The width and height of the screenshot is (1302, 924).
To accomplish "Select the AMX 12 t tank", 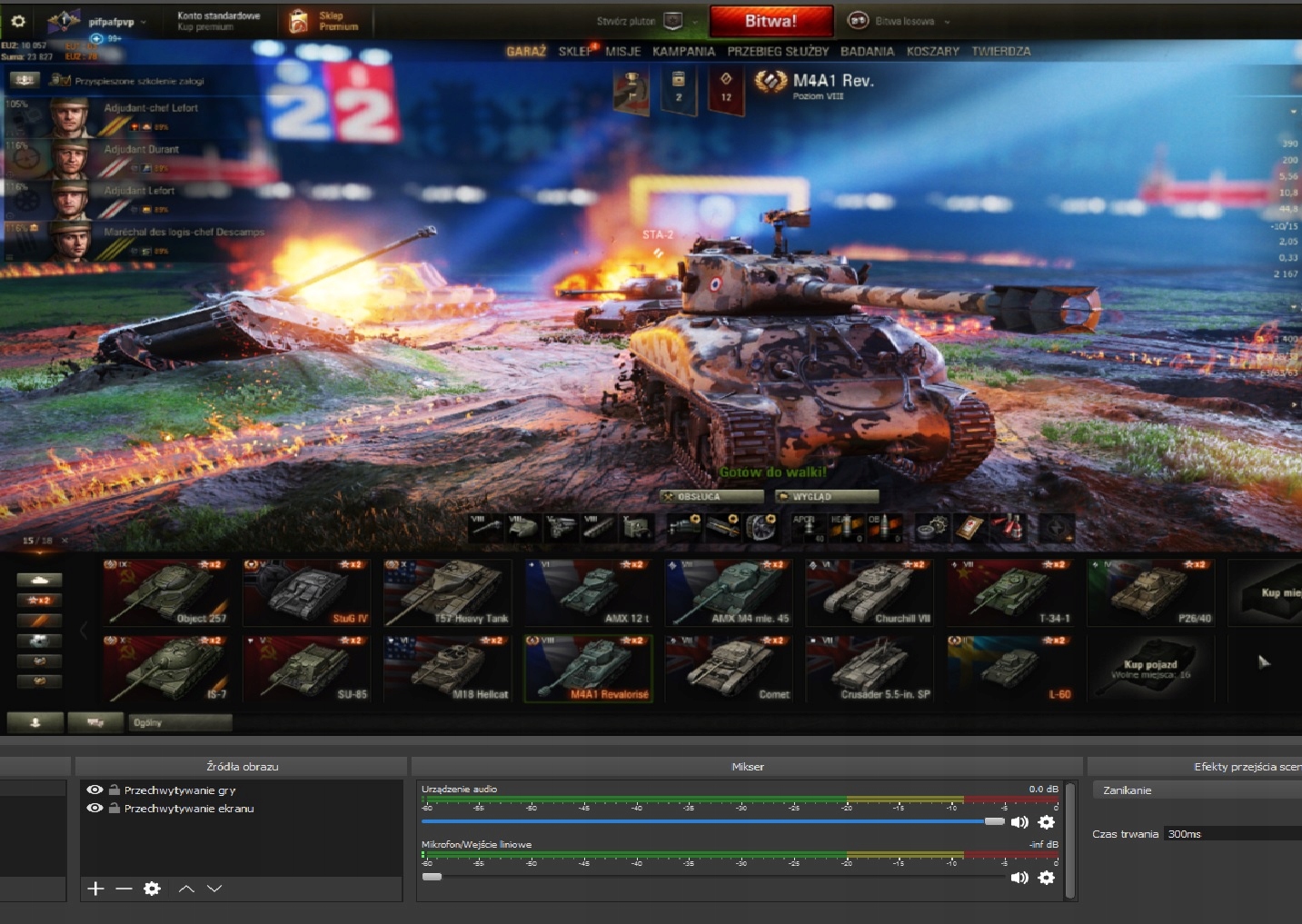I will (588, 592).
